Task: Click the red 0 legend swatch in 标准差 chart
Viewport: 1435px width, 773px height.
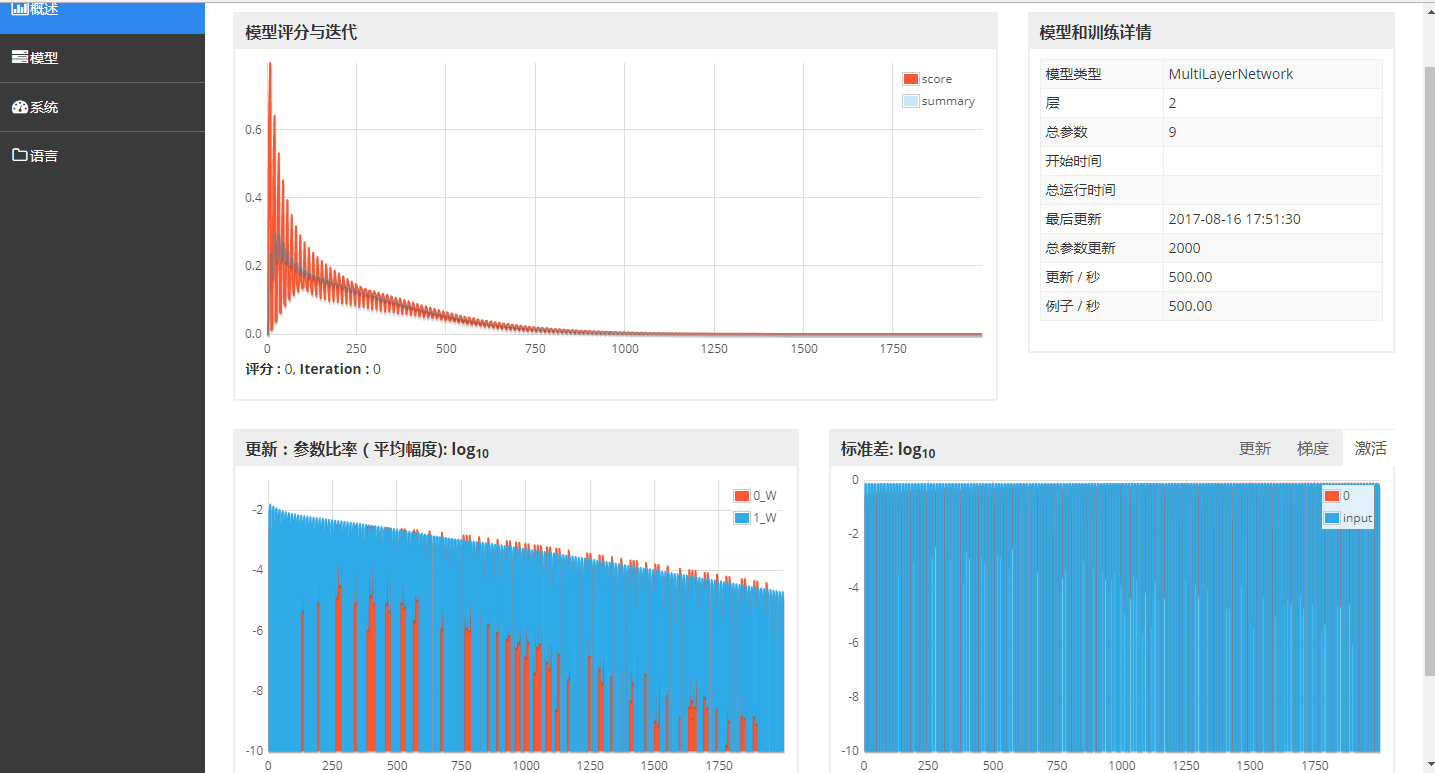Action: click(1331, 496)
